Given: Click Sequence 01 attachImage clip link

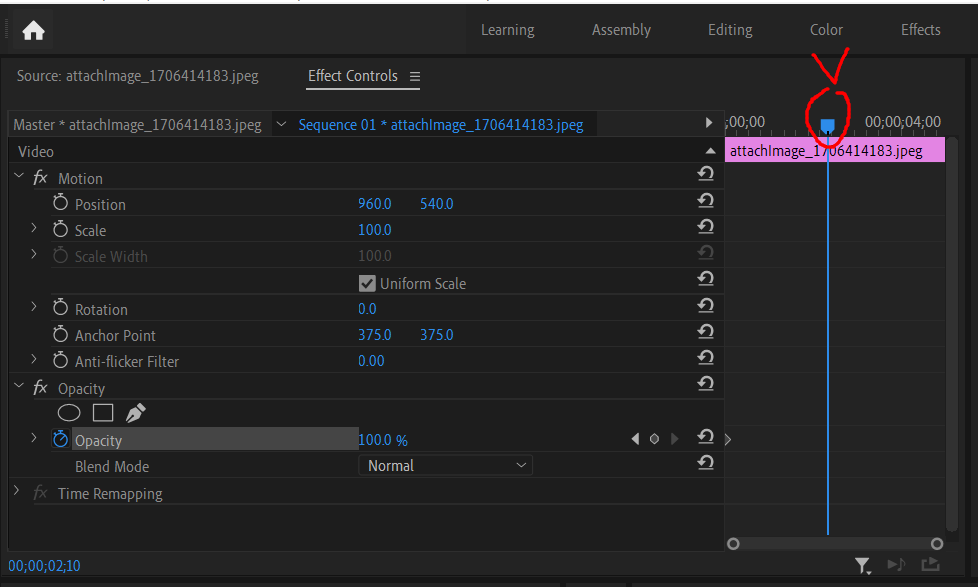Looking at the screenshot, I should pyautogui.click(x=441, y=125).
